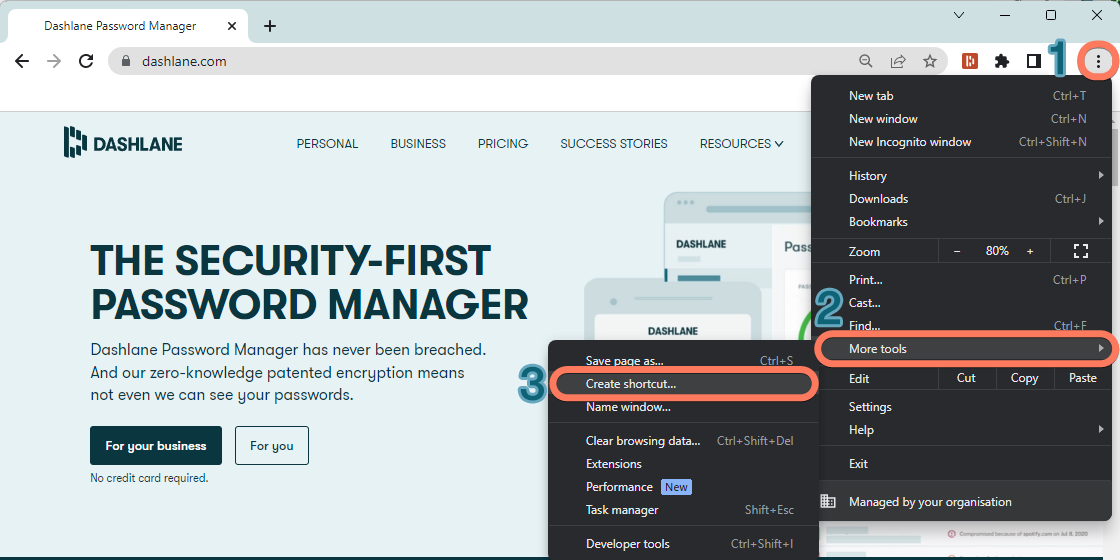
Task: Click the padlock site info icon
Action: [x=126, y=61]
